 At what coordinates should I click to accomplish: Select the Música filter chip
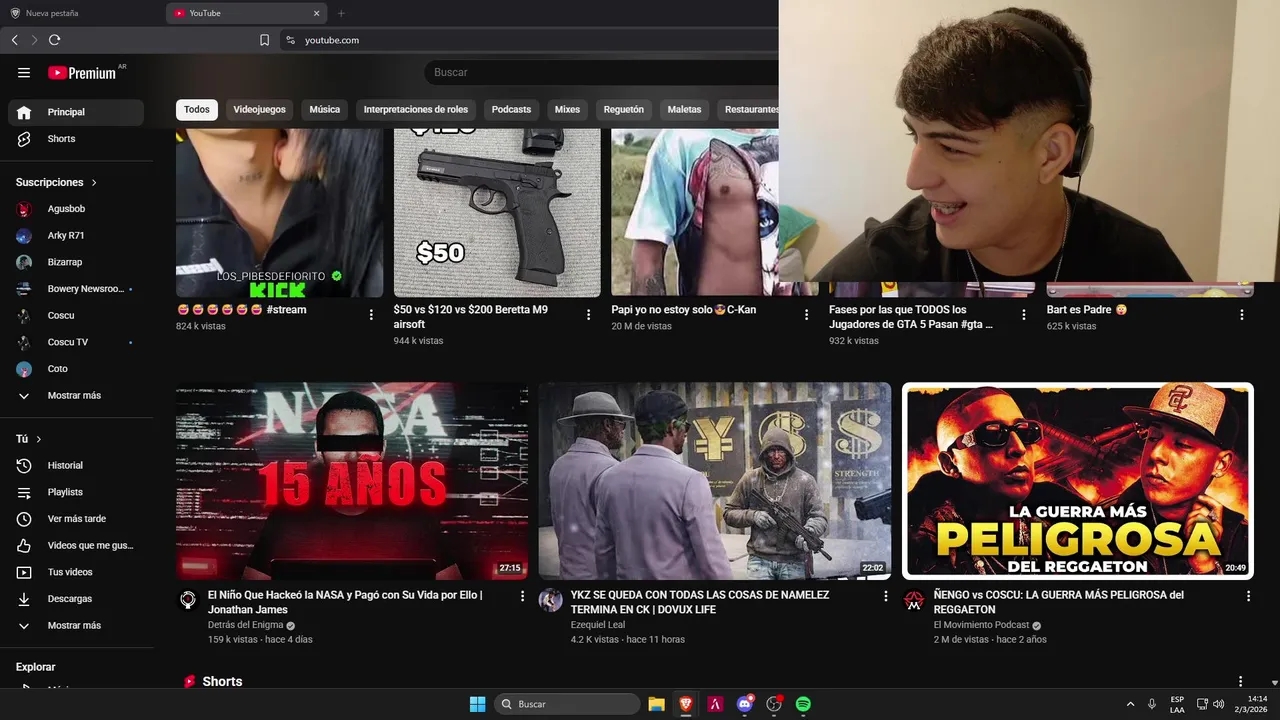click(x=325, y=109)
